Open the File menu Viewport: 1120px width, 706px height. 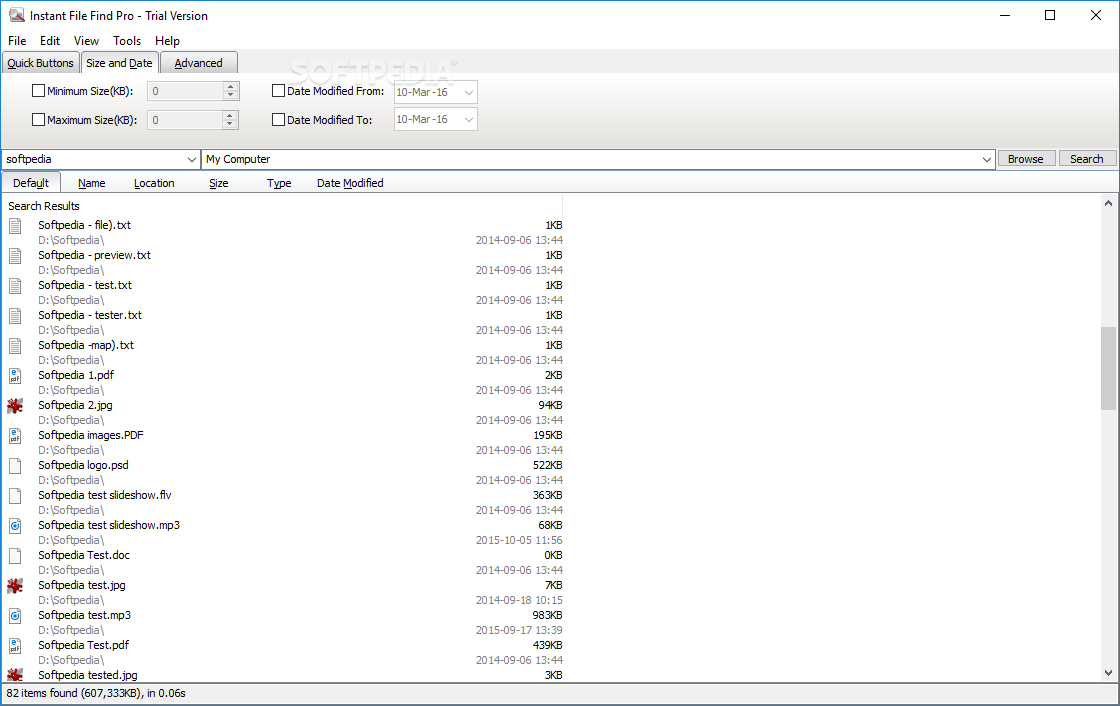pyautogui.click(x=17, y=41)
